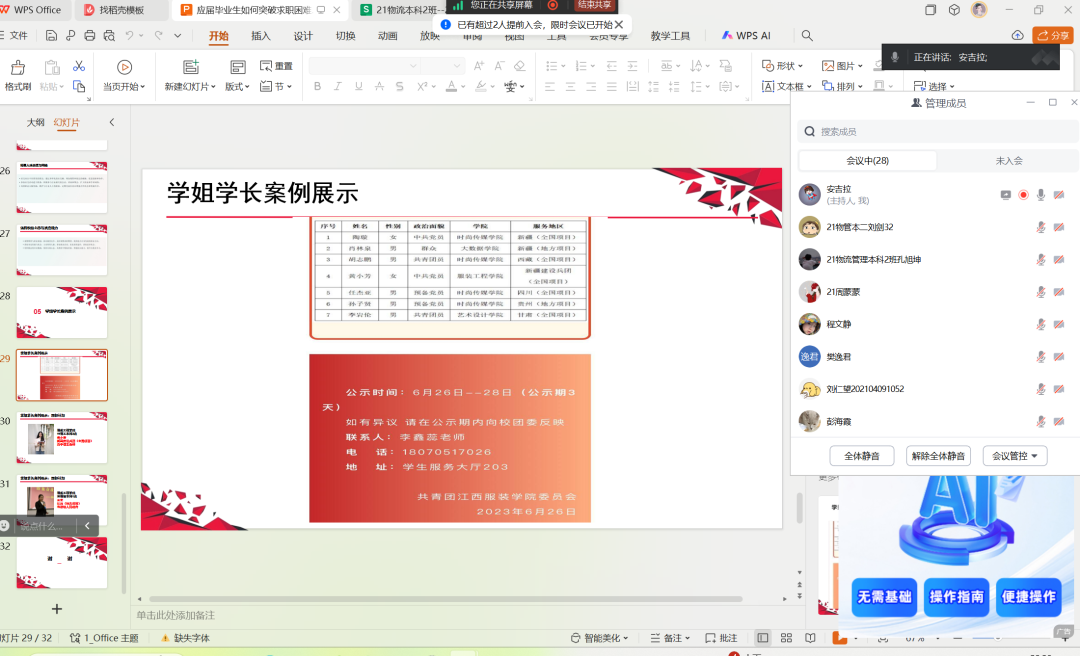This screenshot has height=656, width=1080.
Task: Click the cloud upload icon near Share
Action: point(1017,35)
